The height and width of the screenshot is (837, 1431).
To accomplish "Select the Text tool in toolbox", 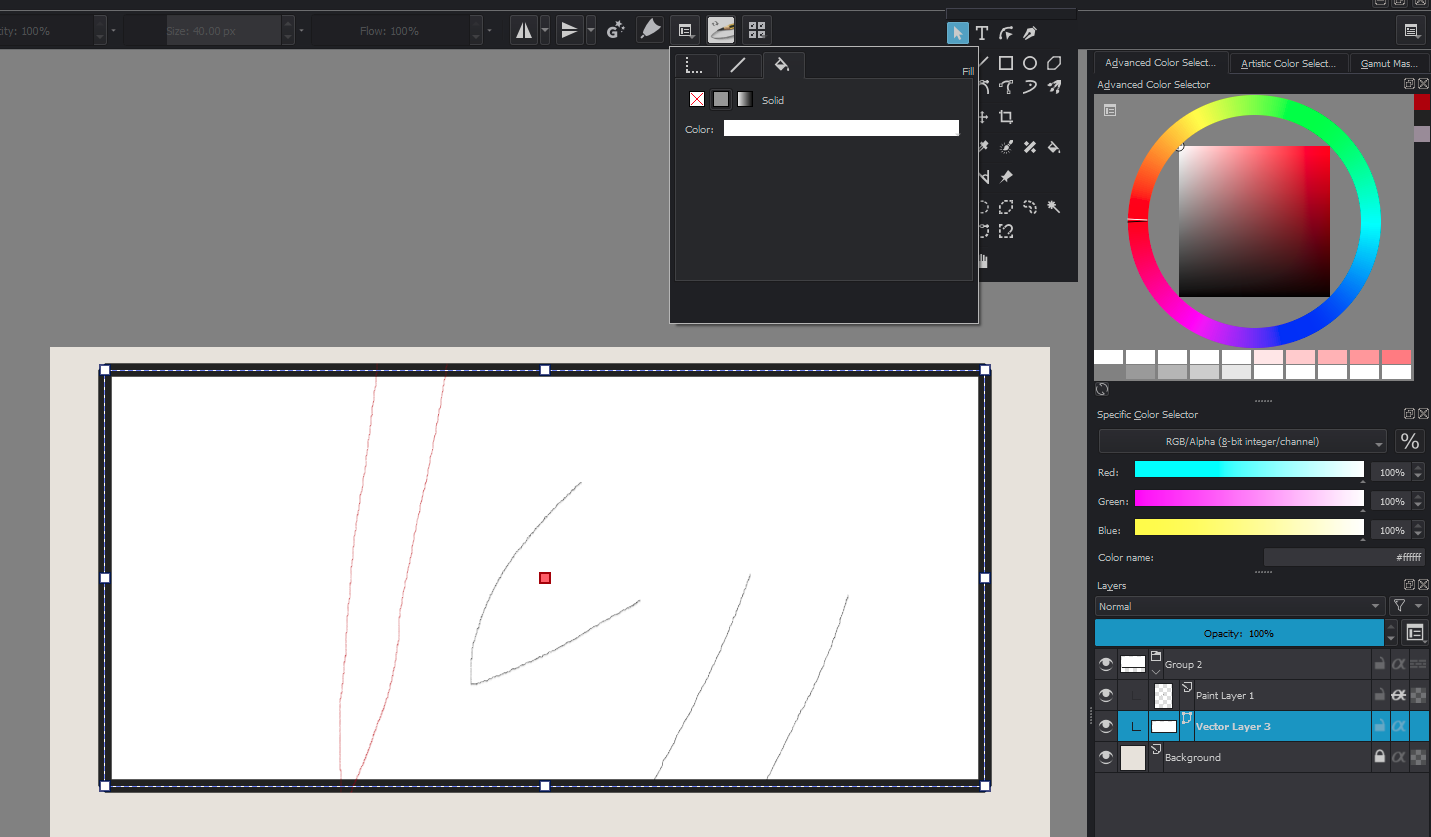I will 982,33.
